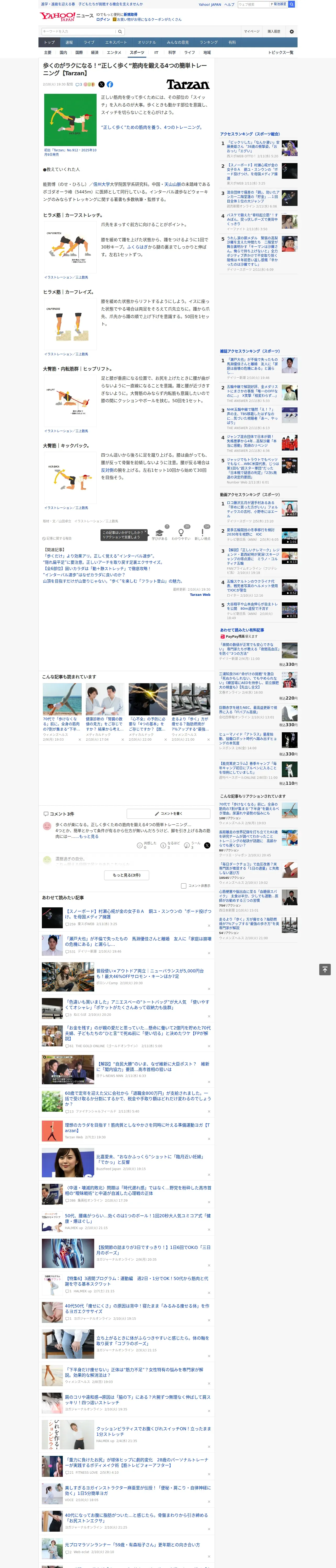The height and width of the screenshot is (1568, 336).
Task: Select the ライブ navigation tab
Action: [89, 43]
